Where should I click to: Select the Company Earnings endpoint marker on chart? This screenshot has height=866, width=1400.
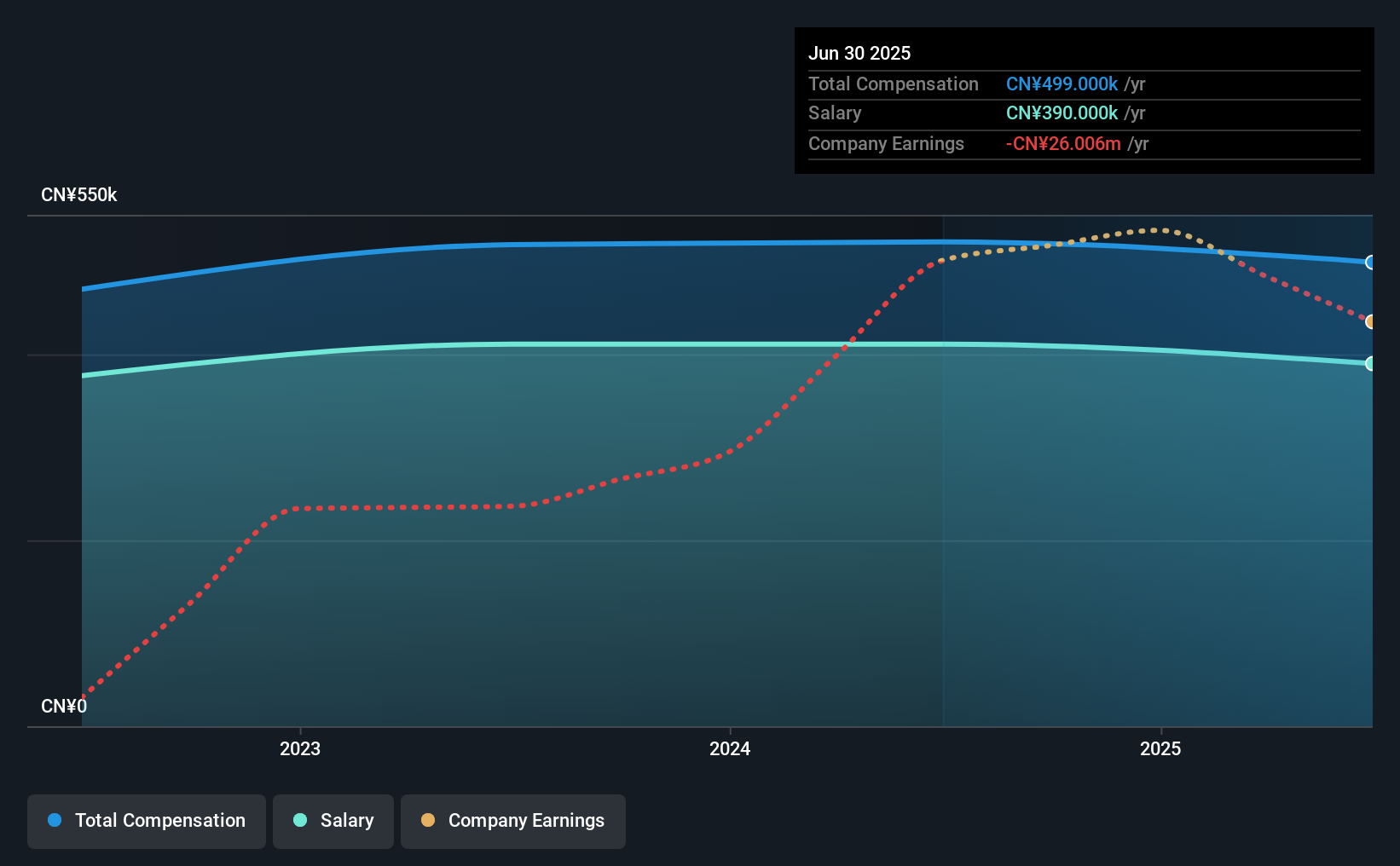click(1370, 322)
